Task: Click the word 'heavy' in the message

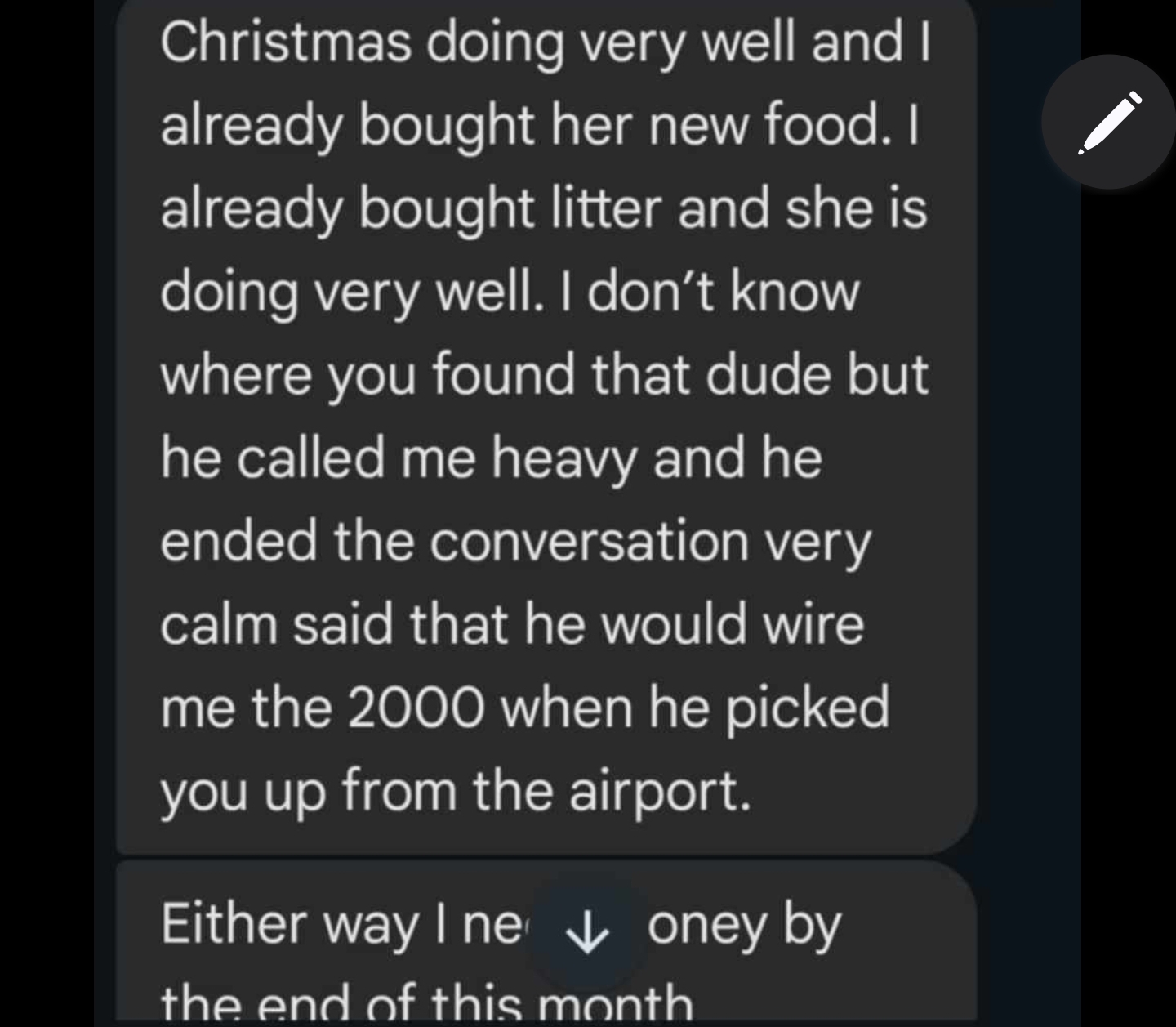Action: [x=563, y=458]
